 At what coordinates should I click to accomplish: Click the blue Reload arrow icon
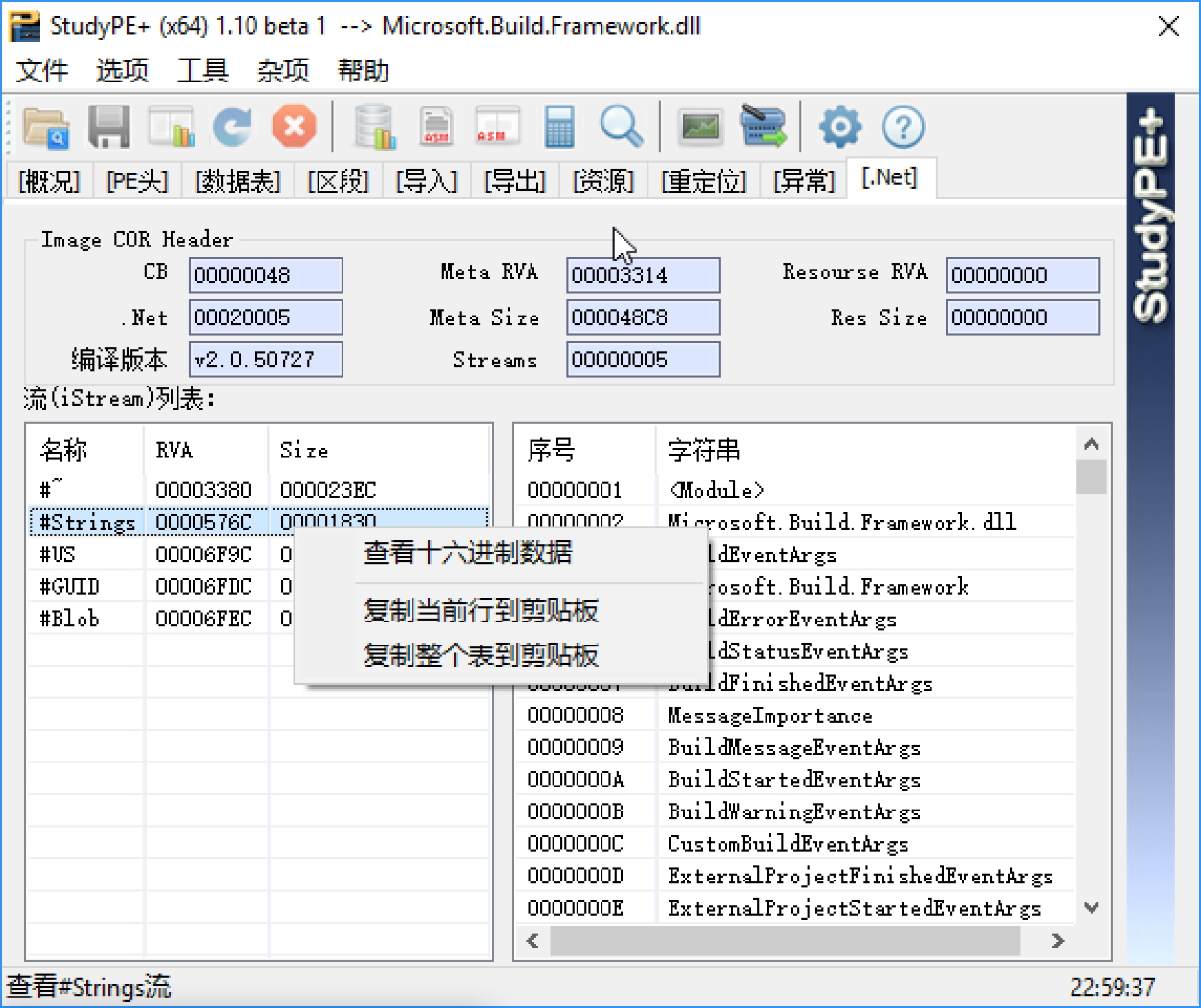[x=232, y=127]
